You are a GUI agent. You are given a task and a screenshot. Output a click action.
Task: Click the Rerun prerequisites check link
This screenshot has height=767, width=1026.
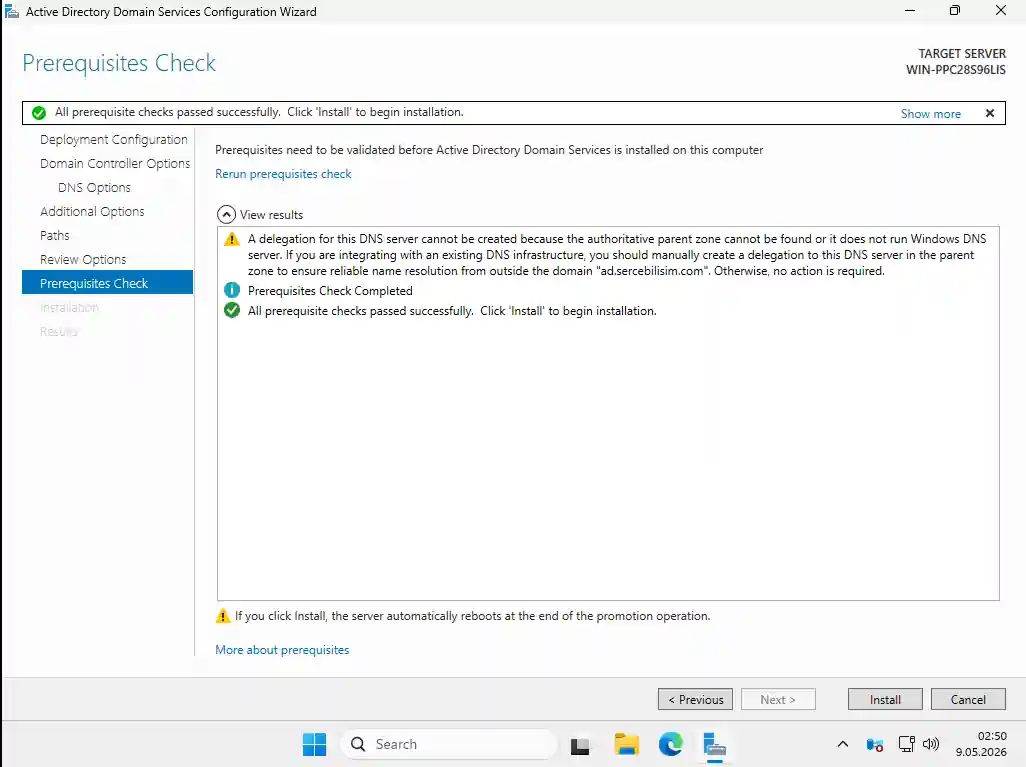[x=283, y=174]
